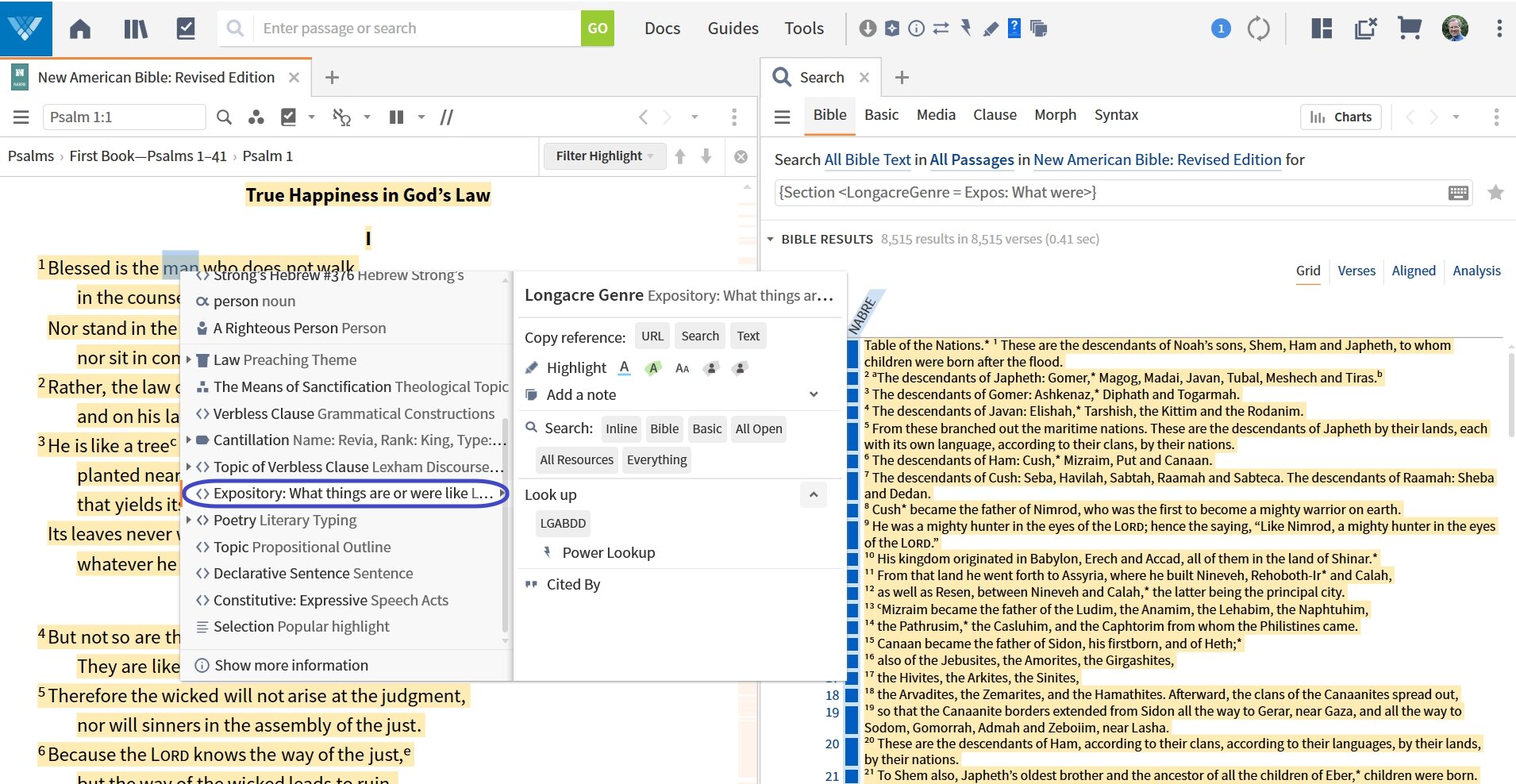Click the parallel resources slashes icon
The width and height of the screenshot is (1516, 784).
click(447, 117)
